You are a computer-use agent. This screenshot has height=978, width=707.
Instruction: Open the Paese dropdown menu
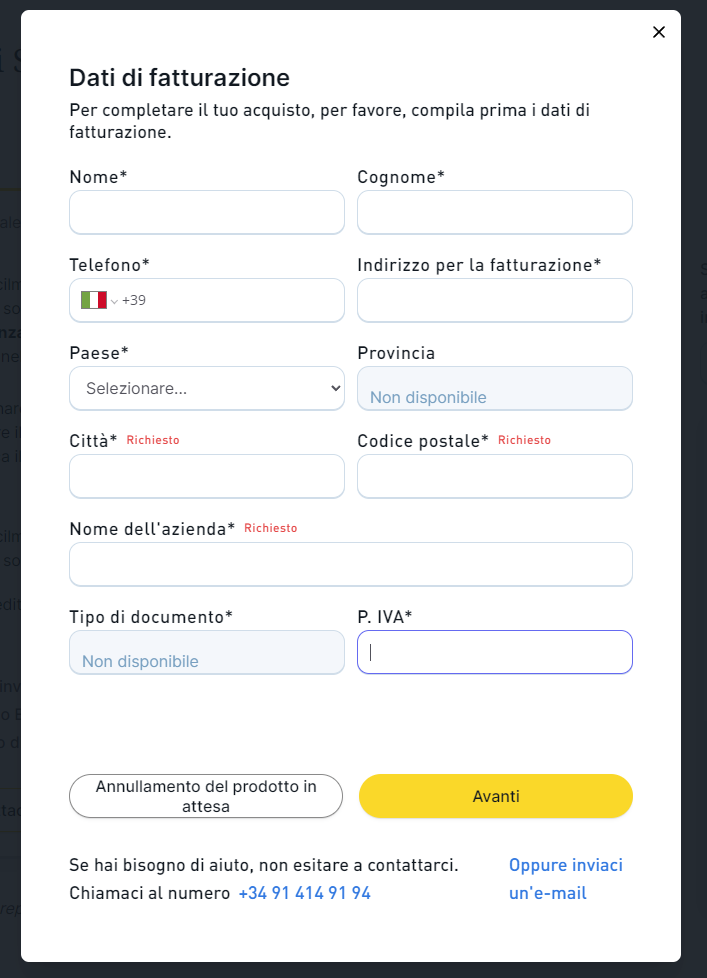coord(207,388)
